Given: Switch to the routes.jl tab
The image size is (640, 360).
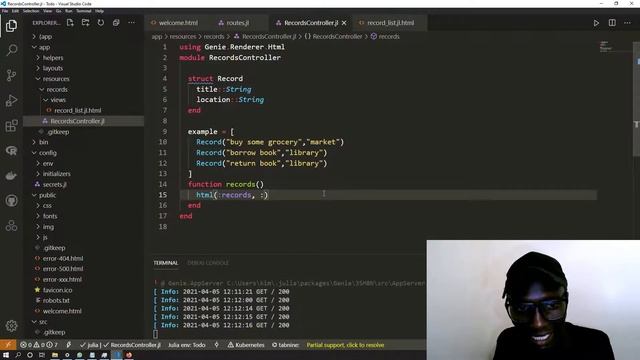Looking at the screenshot, I should pos(237,23).
